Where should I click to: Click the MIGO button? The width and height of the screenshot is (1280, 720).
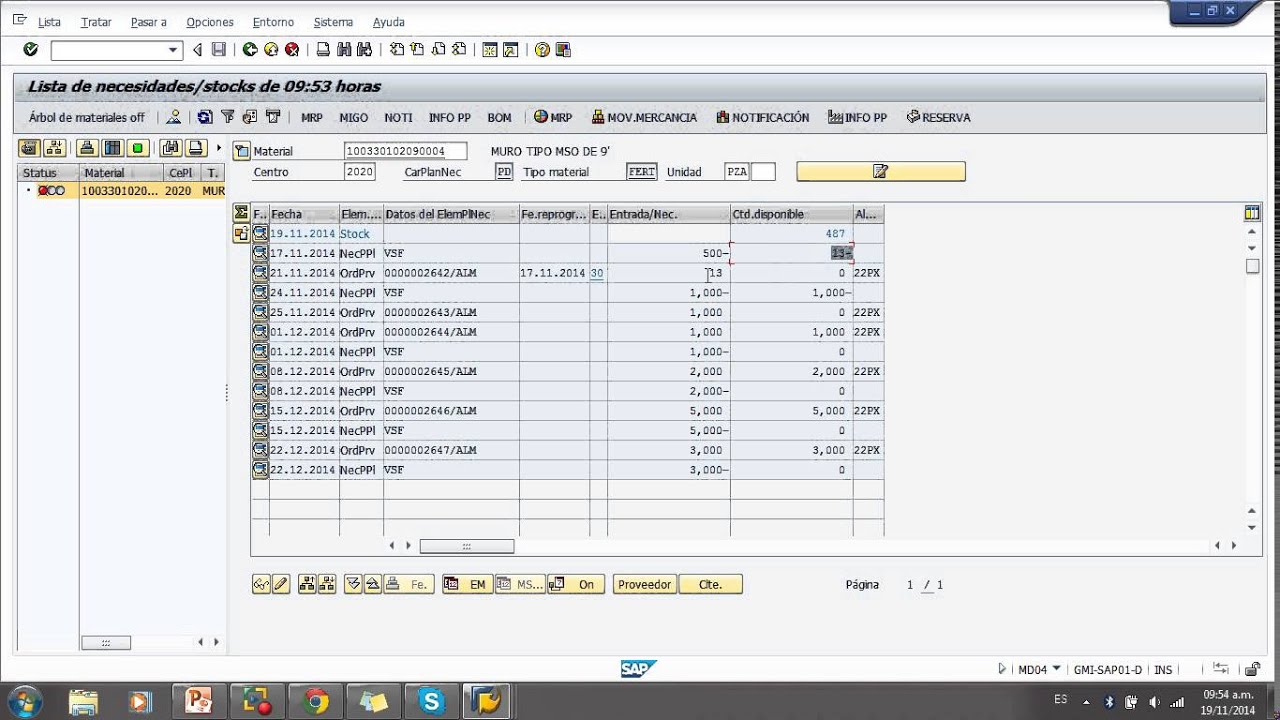354,117
